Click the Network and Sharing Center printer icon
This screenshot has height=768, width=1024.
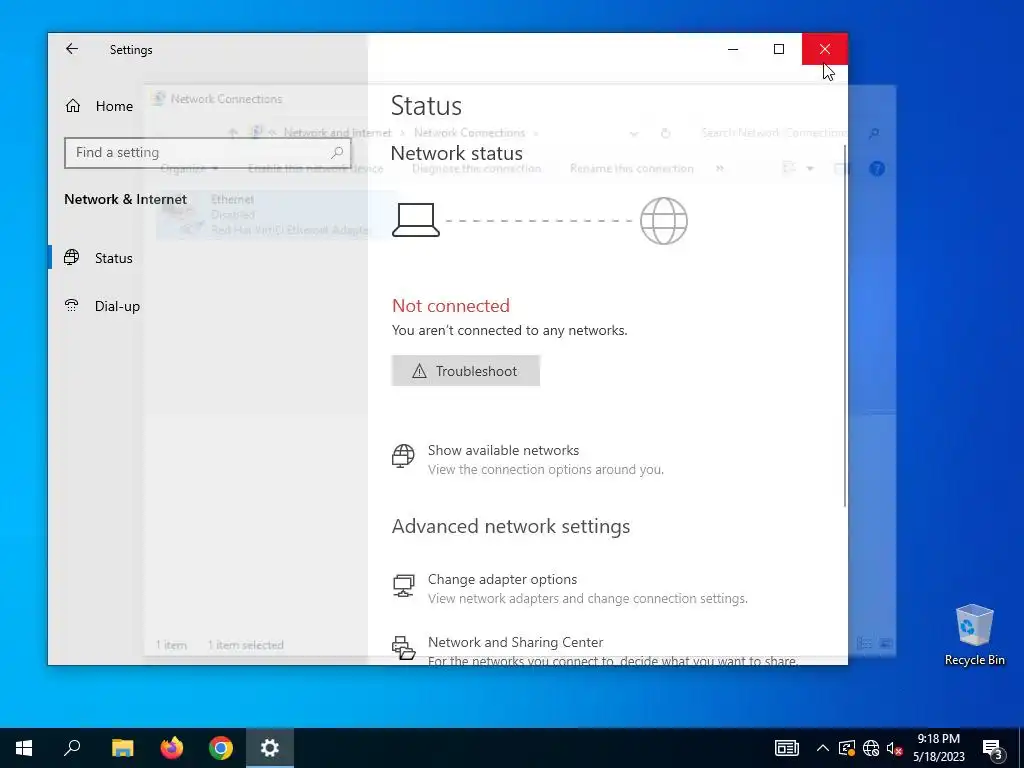pyautogui.click(x=403, y=648)
